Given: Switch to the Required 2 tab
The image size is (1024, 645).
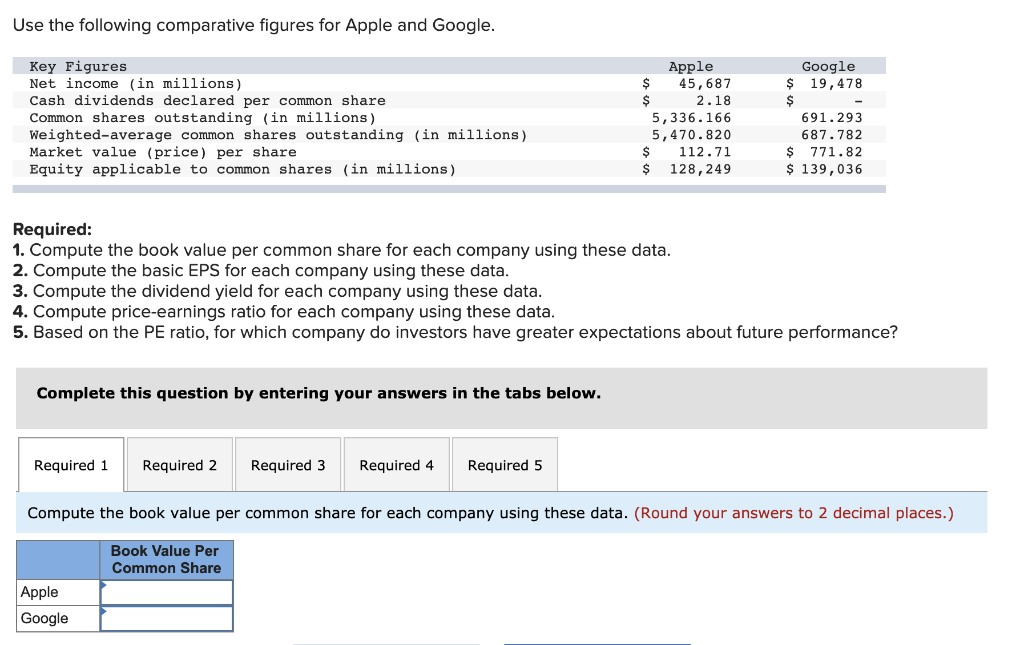Looking at the screenshot, I should pyautogui.click(x=179, y=464).
